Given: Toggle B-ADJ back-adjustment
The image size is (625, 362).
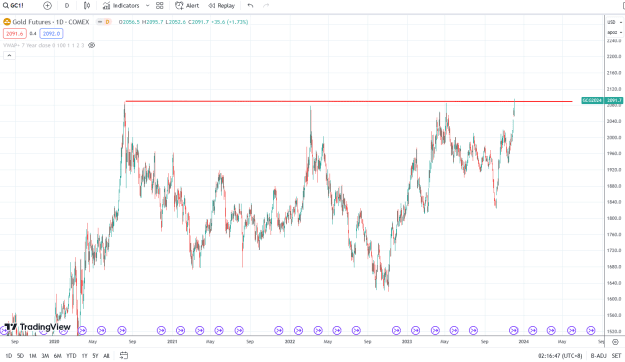Looking at the screenshot, I should pyautogui.click(x=598, y=356).
